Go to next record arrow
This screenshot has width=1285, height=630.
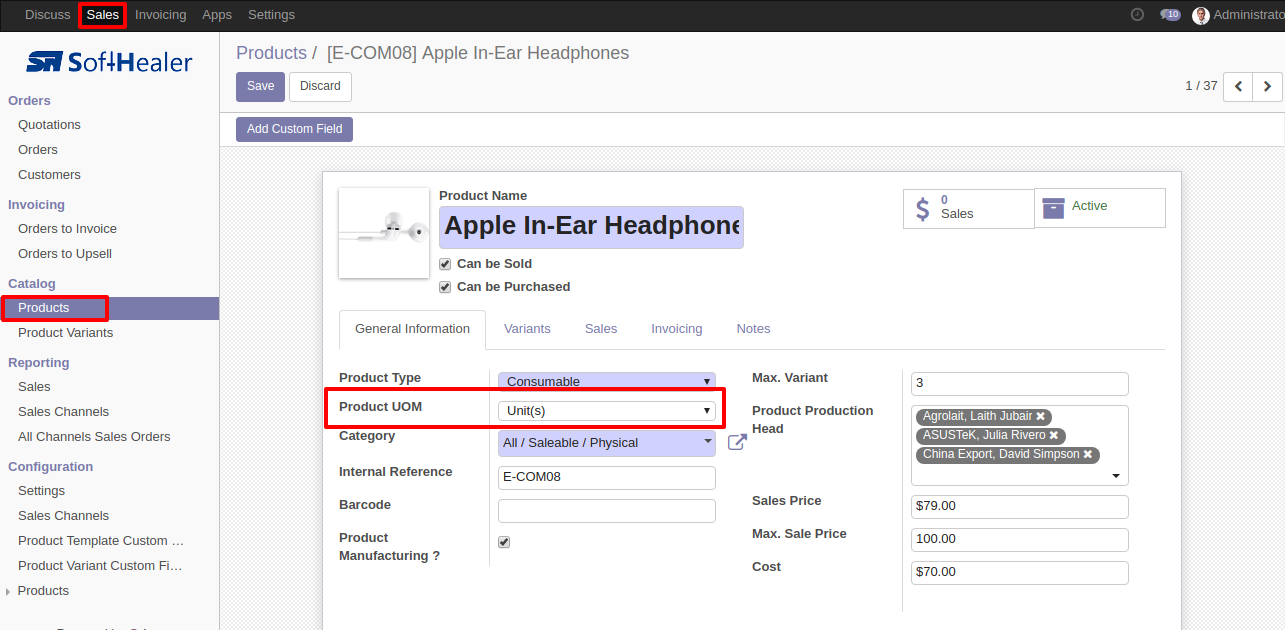click(1267, 87)
